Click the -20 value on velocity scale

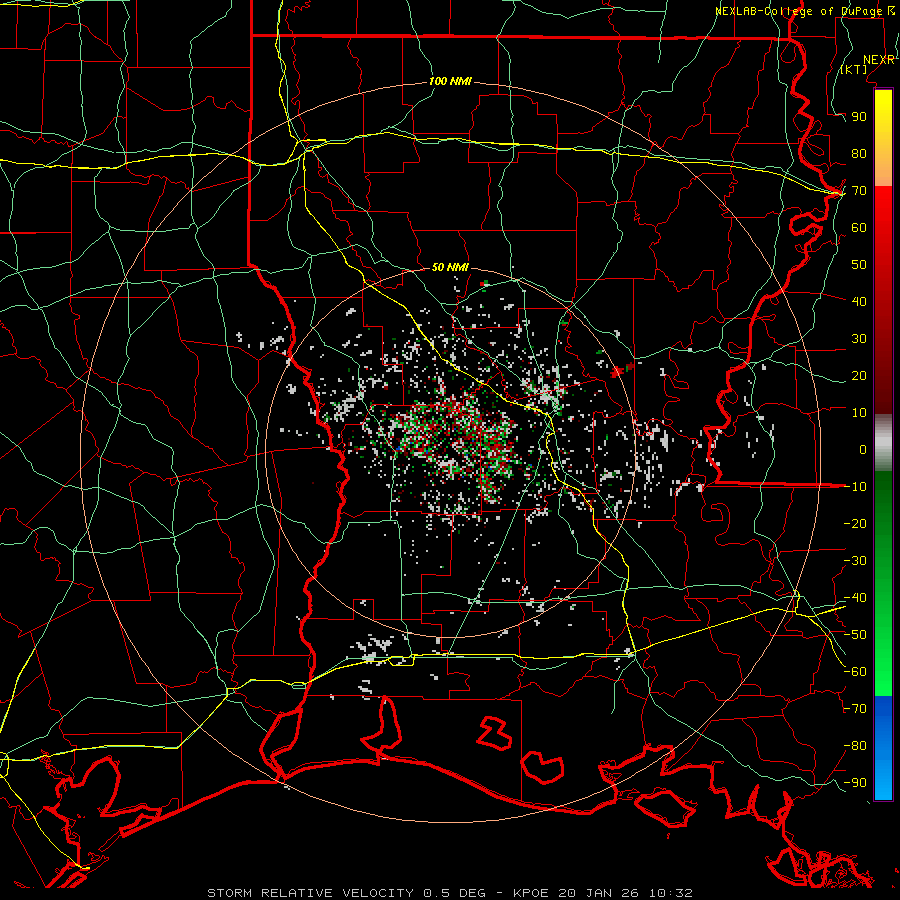tap(855, 523)
